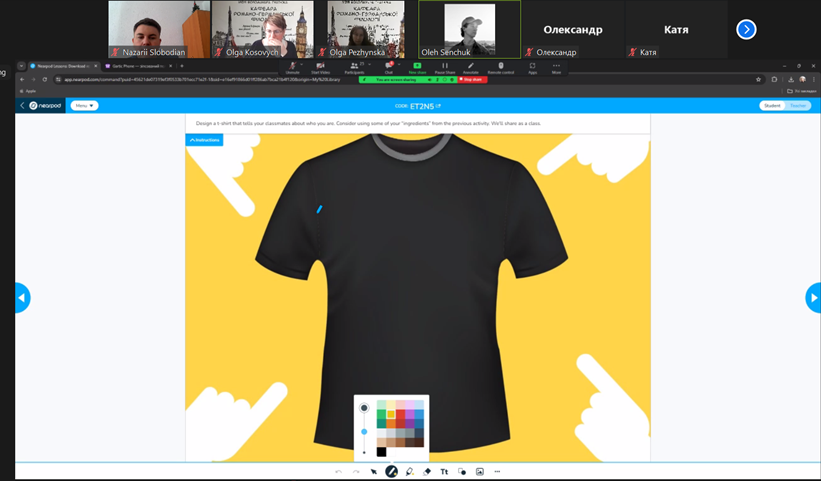821x481 pixels.
Task: Select the arrow pointer tool
Action: pyautogui.click(x=374, y=472)
